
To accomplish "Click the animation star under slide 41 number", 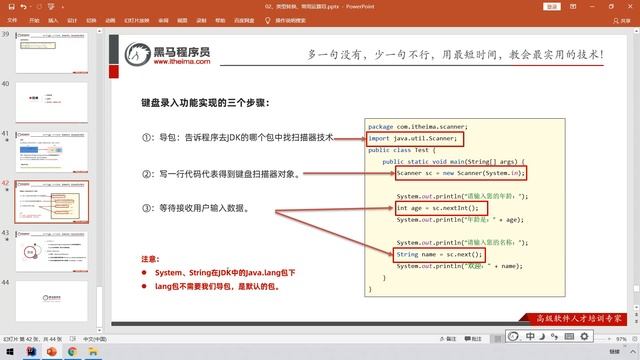I will click(x=7, y=140).
